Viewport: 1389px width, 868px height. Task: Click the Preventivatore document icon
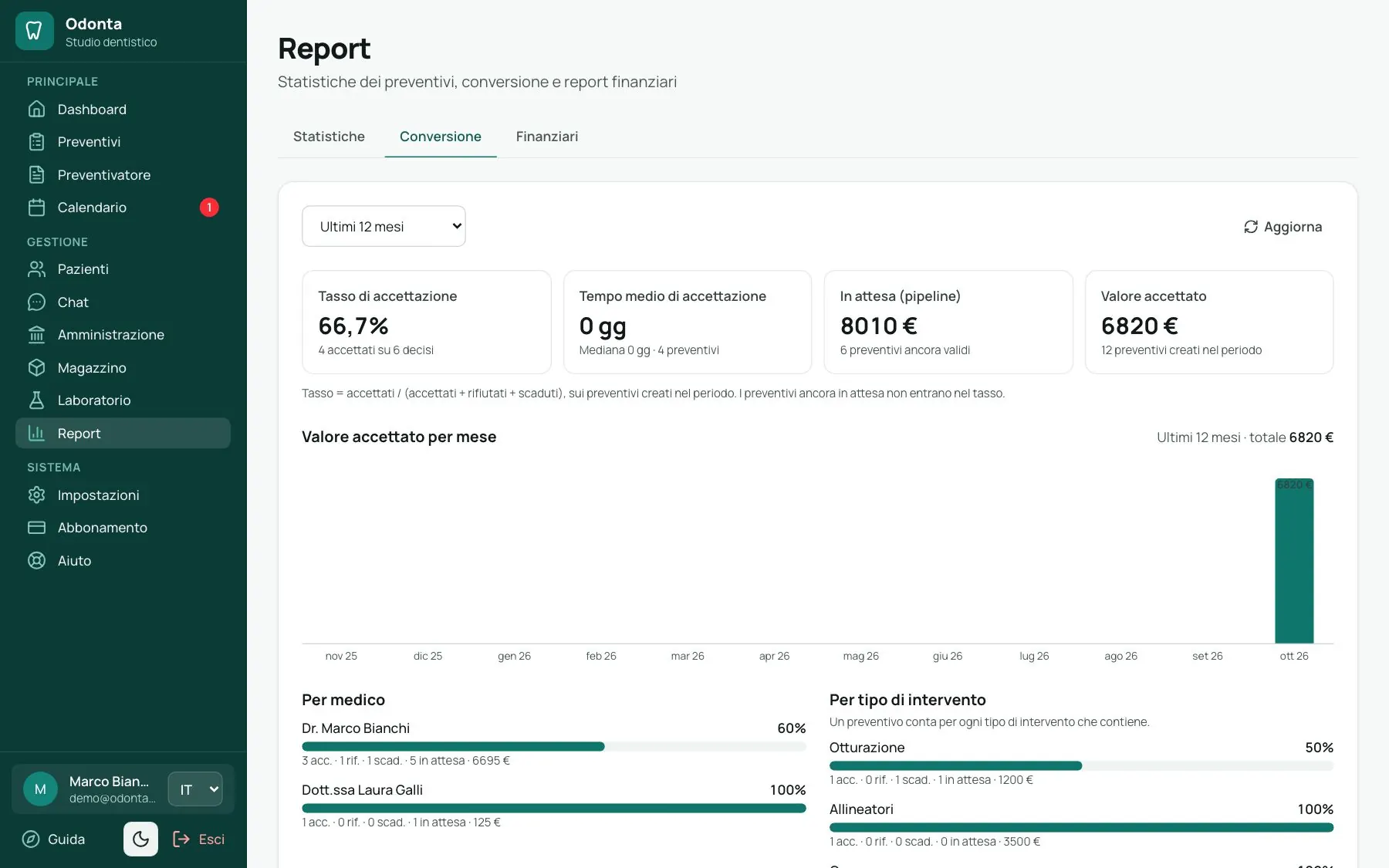pos(36,174)
